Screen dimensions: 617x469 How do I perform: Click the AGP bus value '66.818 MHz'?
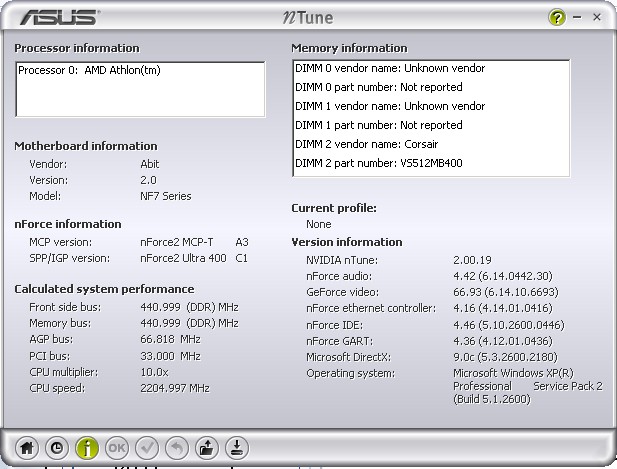click(x=170, y=339)
